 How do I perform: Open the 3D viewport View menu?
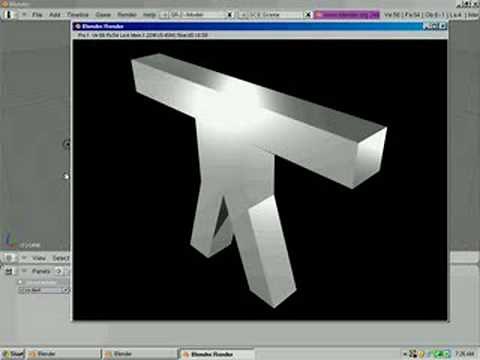point(39,258)
